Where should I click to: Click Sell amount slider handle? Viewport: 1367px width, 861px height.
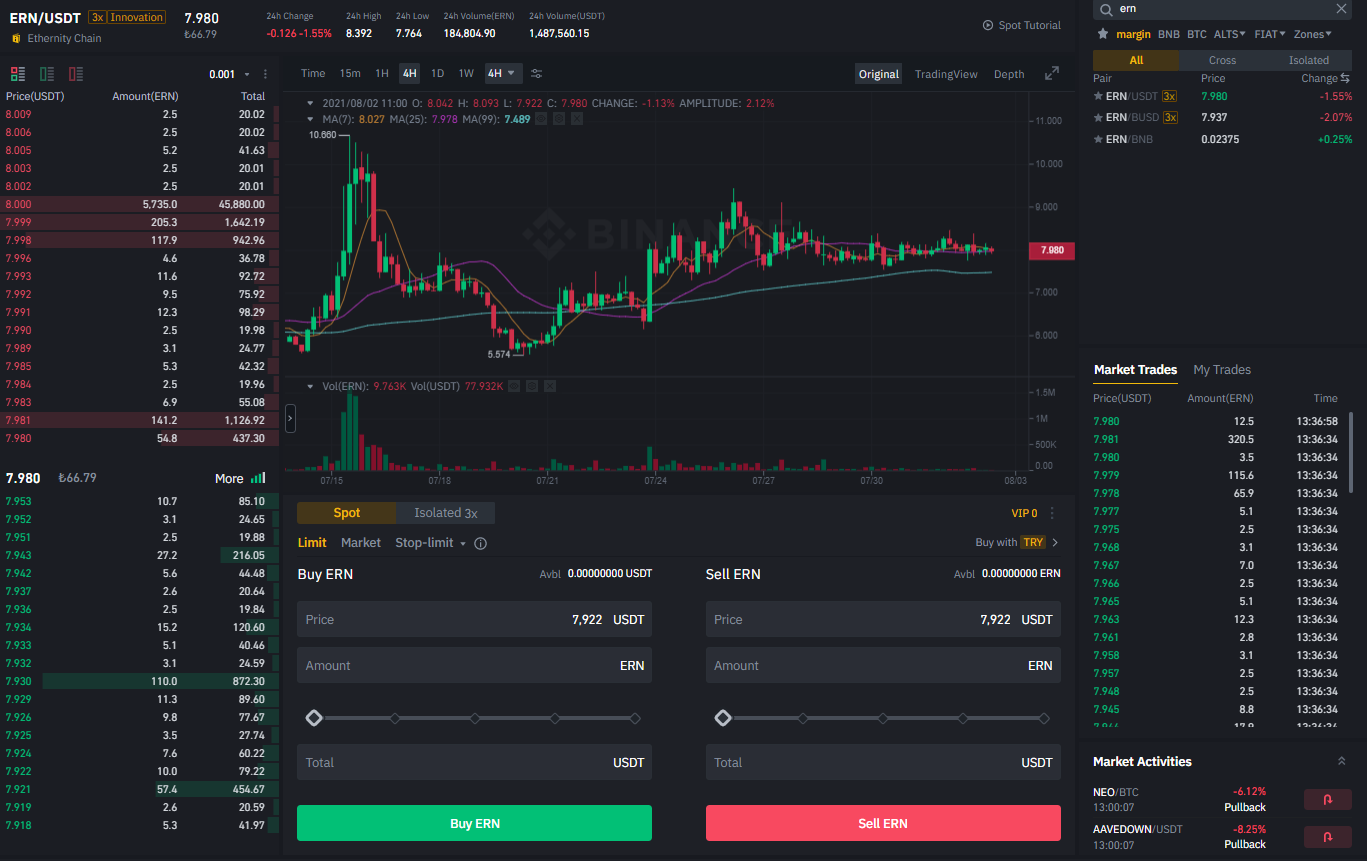(x=723, y=718)
